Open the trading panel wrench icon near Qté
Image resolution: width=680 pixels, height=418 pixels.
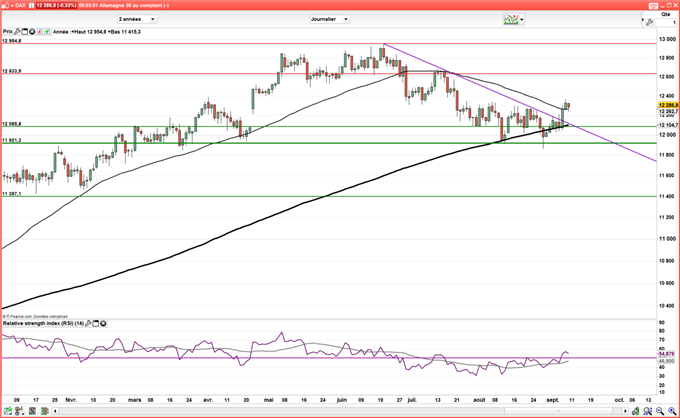point(649,22)
